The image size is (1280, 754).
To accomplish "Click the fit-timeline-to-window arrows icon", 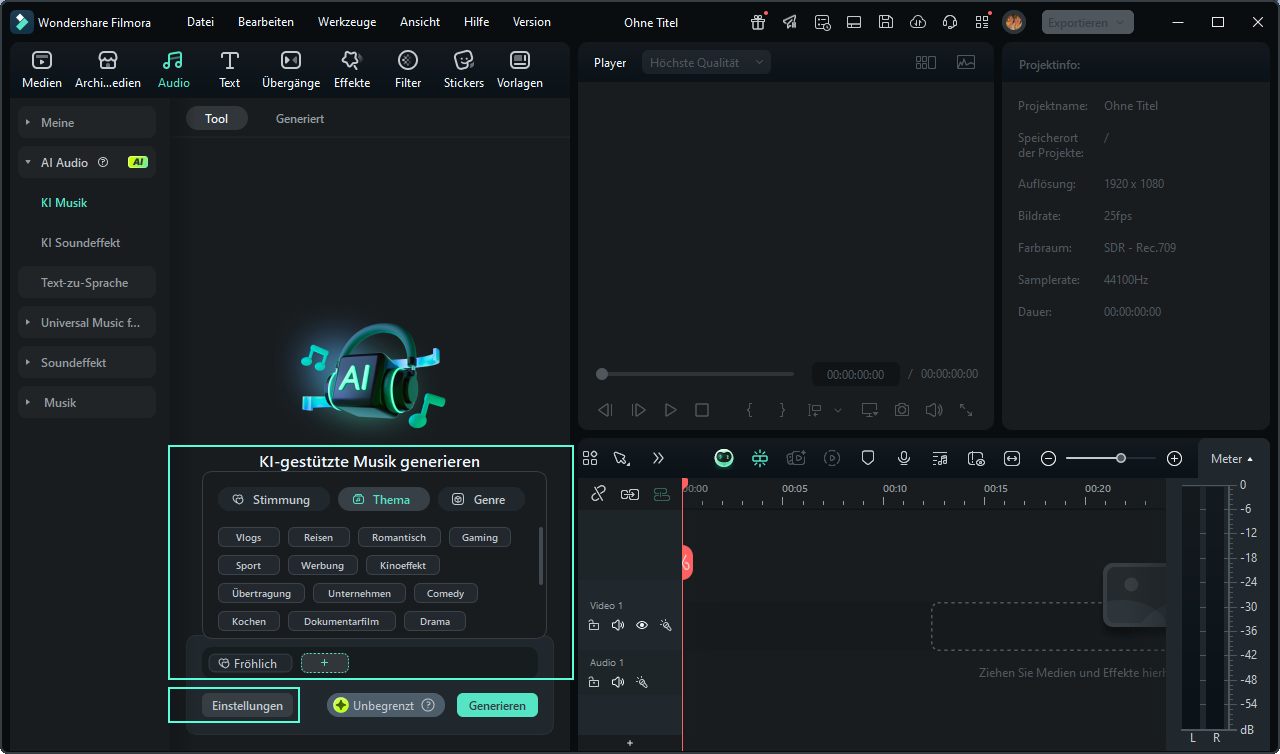I will (x=1012, y=458).
